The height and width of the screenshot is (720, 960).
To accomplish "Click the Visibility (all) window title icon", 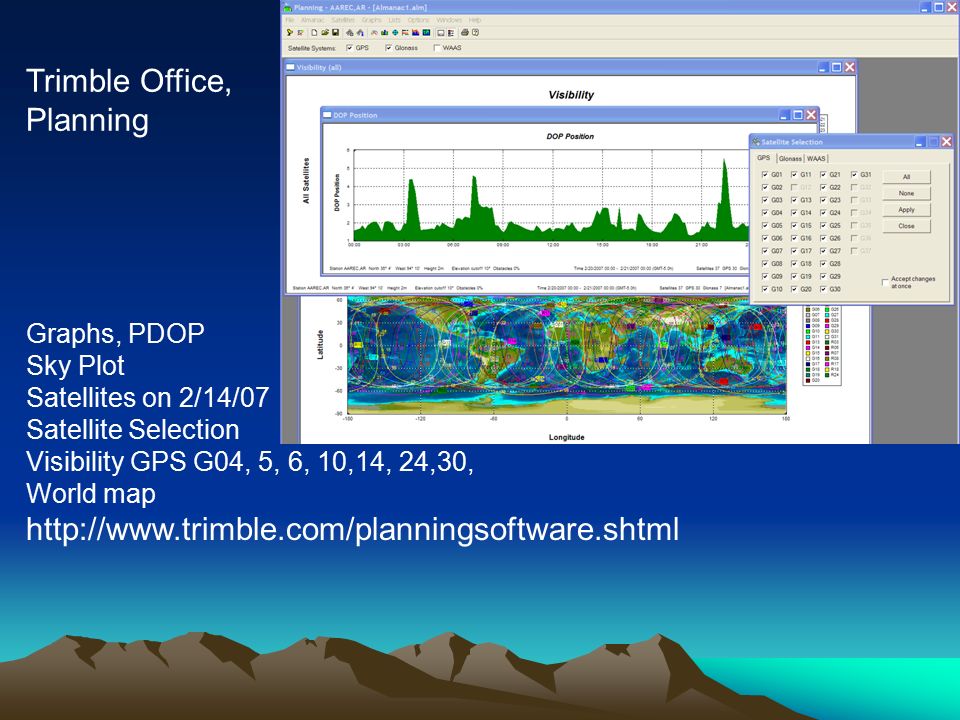I will click(x=291, y=67).
